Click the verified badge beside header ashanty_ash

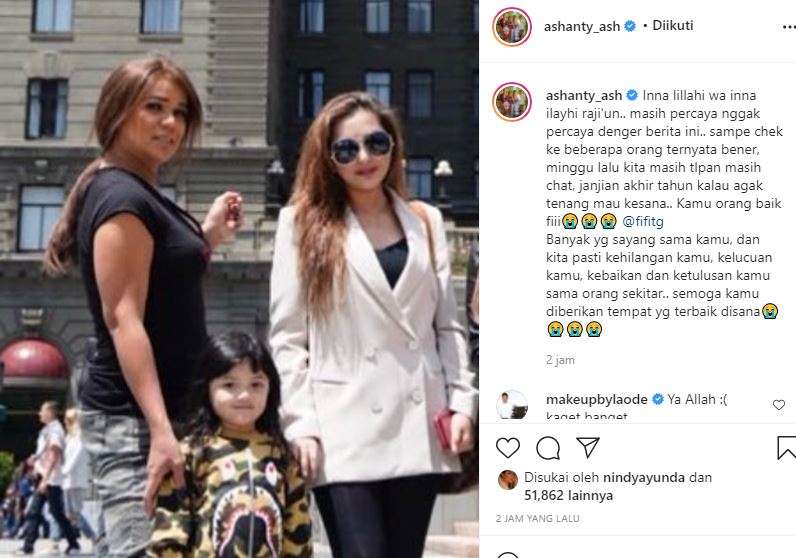[x=630, y=26]
